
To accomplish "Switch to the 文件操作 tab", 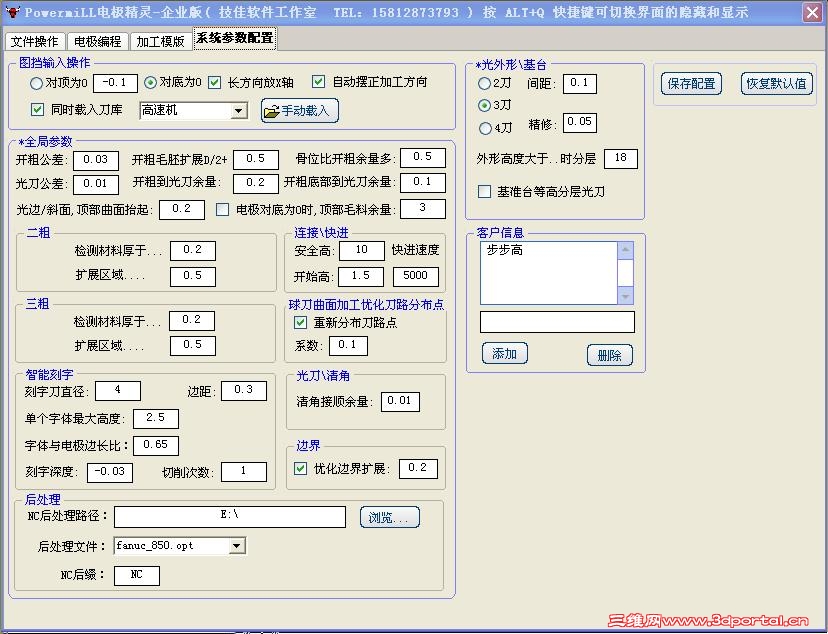I will [x=35, y=41].
